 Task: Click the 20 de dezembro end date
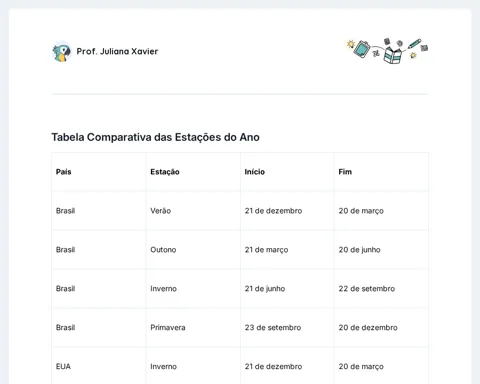coord(368,327)
